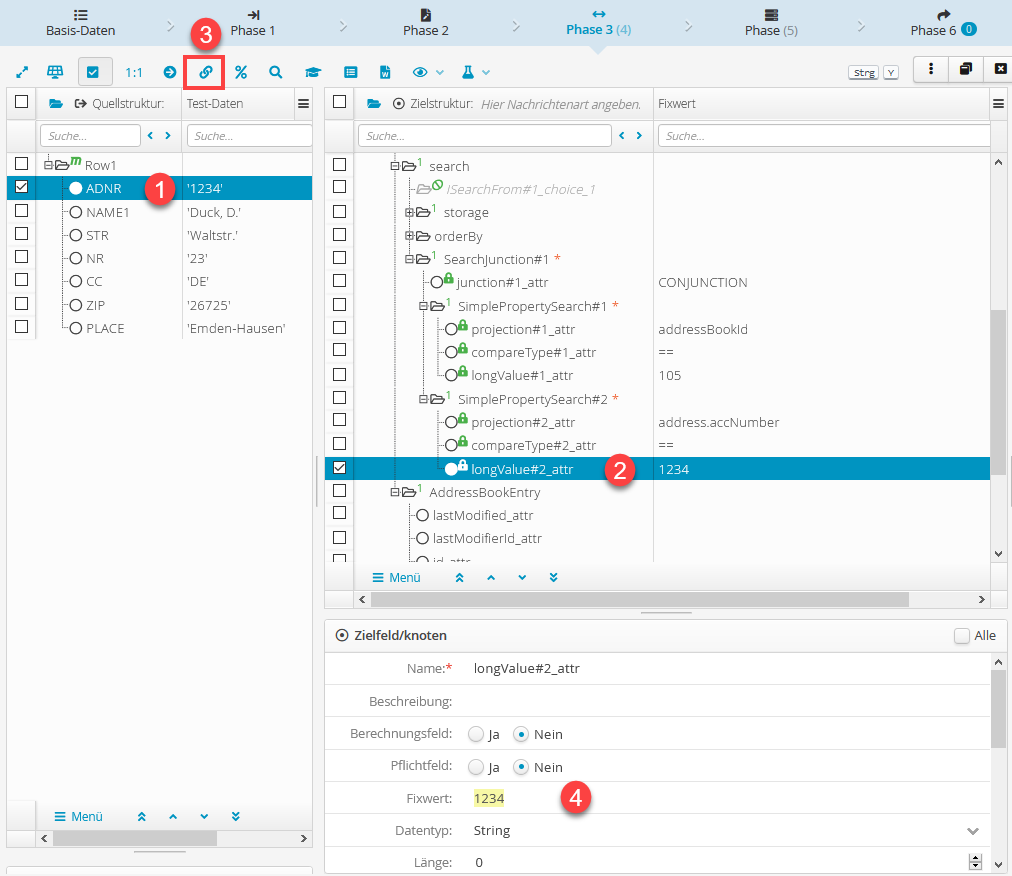
Task: Switch to Phase 2 tab
Action: pos(426,23)
